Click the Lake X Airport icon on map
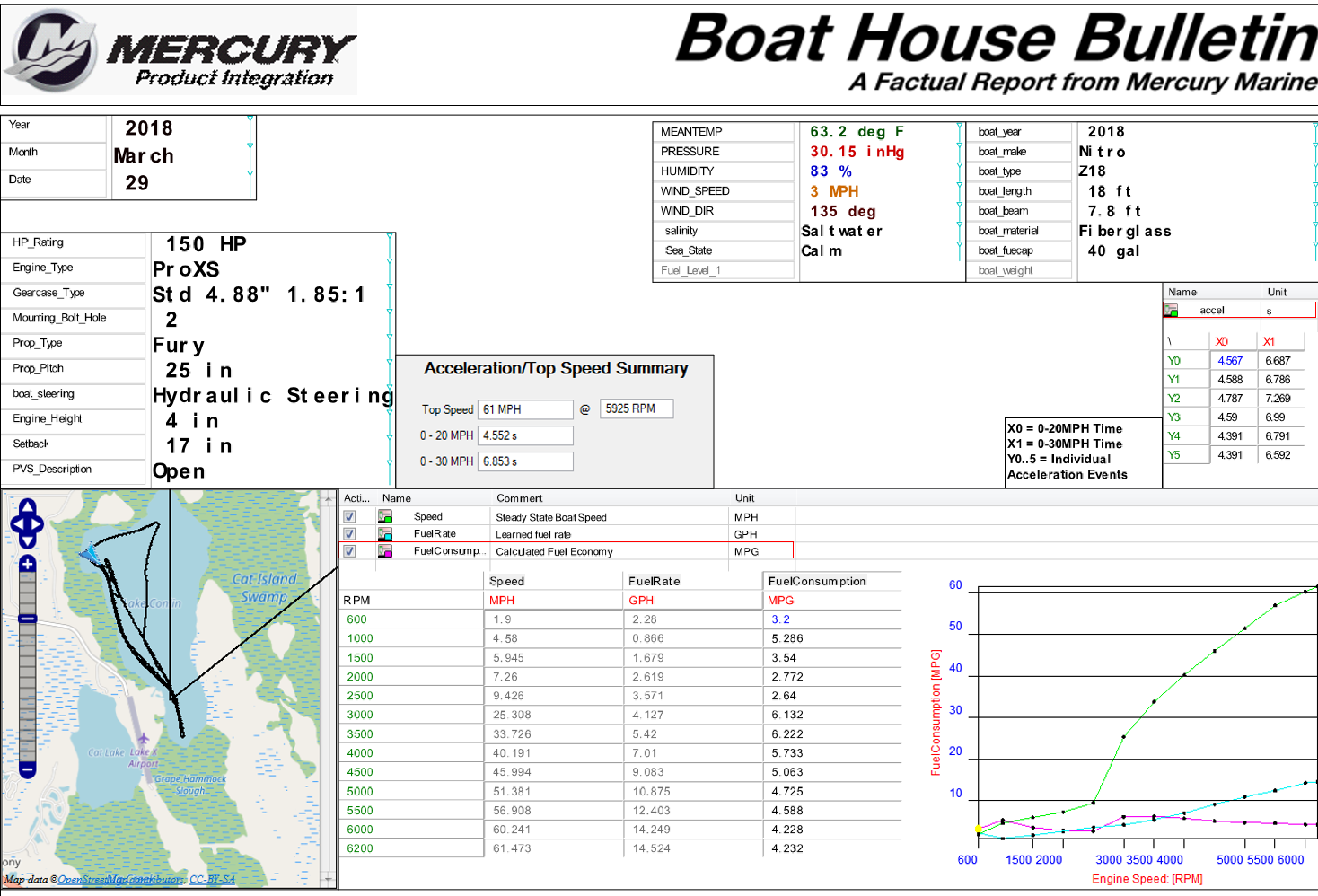Screen dimensions: 1318x896 click(143, 739)
